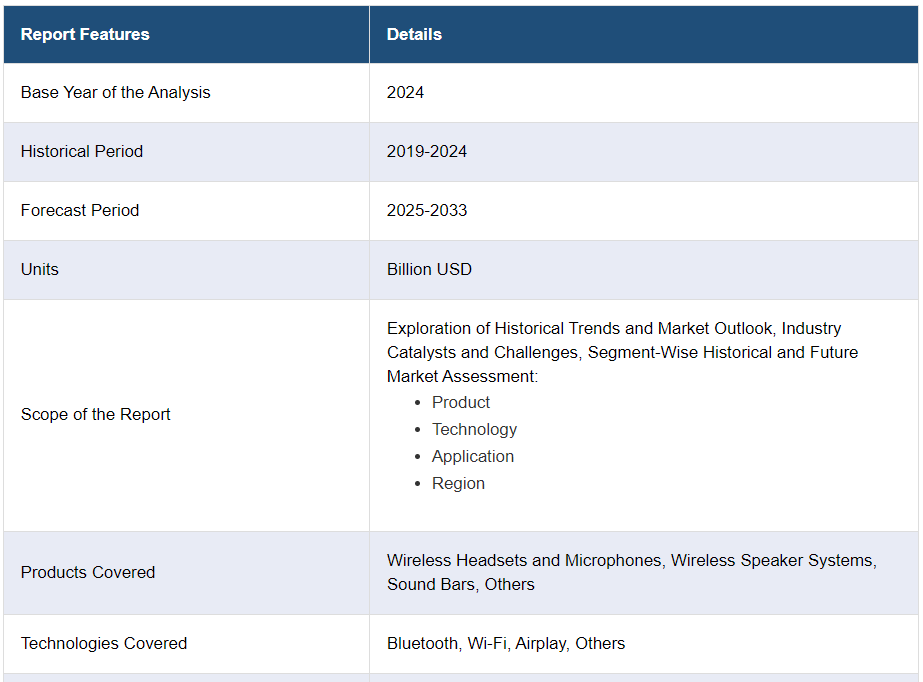This screenshot has width=923, height=682.
Task: Click the 'Region' bullet item
Action: coord(459,483)
